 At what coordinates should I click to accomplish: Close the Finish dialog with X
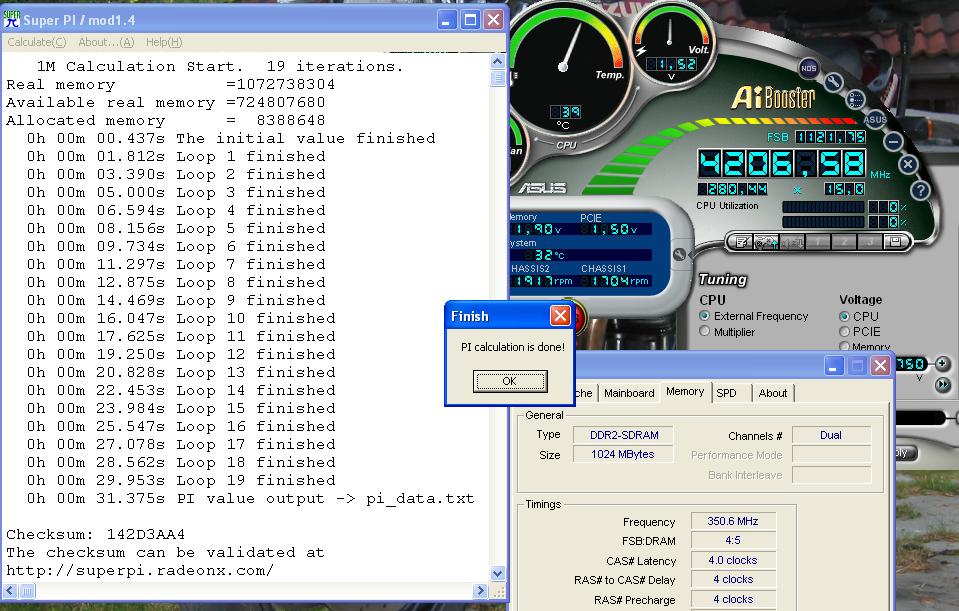(560, 316)
